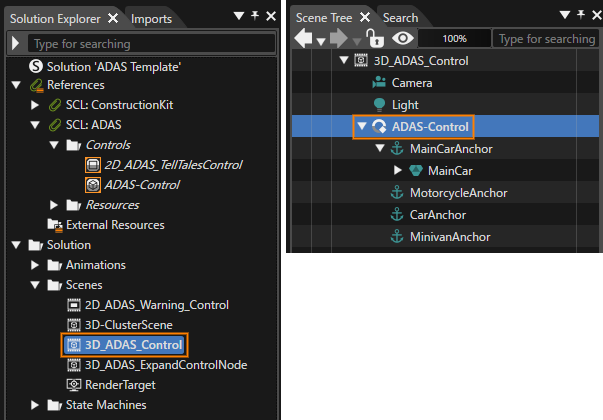Viewport: 603px width, 420px height.
Task: Collapse the Scenes folder
Action: [35, 285]
